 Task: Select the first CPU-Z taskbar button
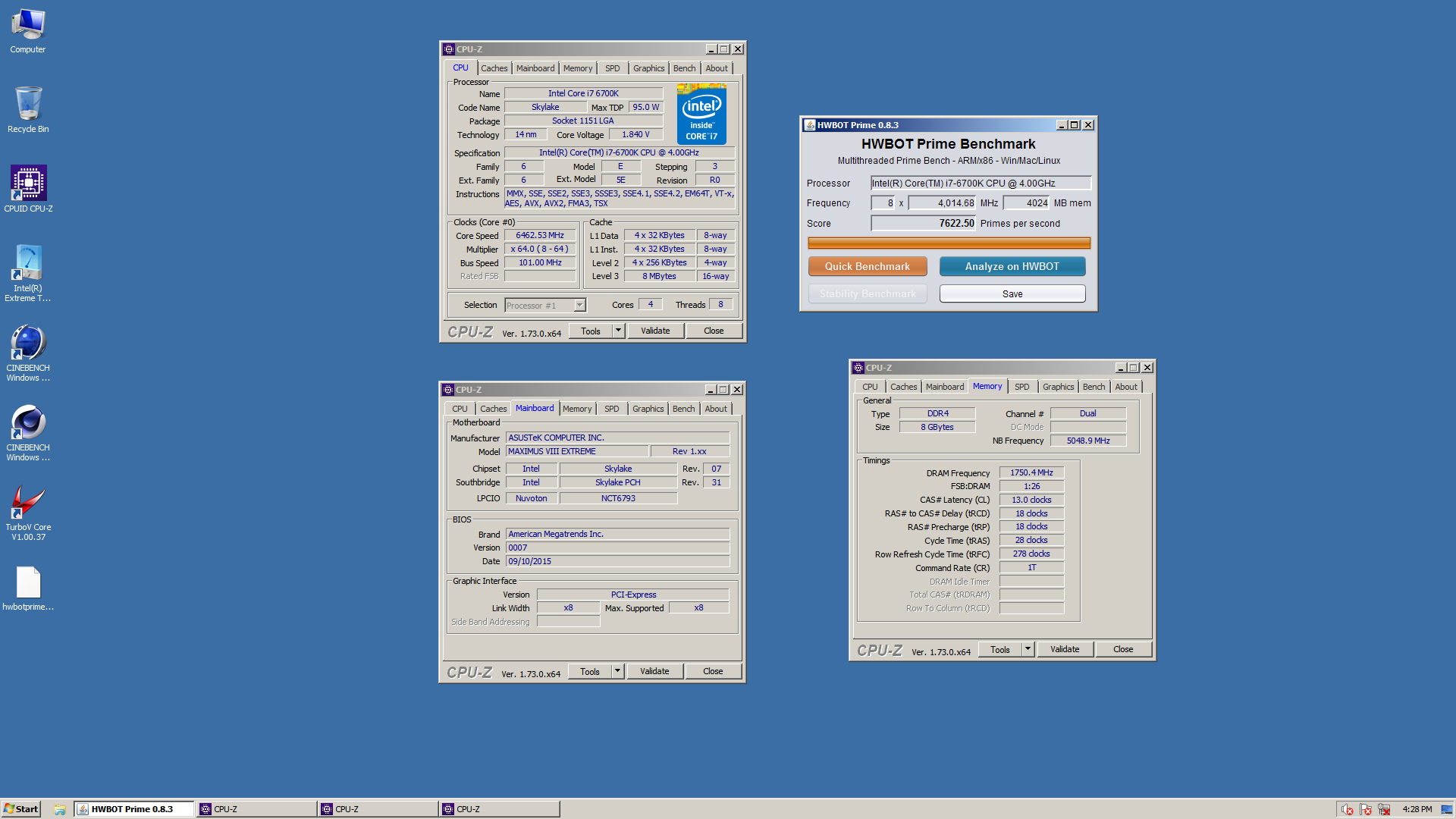[256, 809]
